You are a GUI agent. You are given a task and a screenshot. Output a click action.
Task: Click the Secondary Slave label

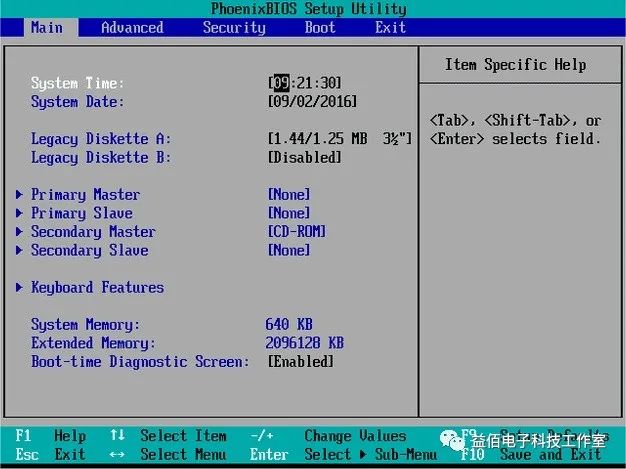pos(90,251)
